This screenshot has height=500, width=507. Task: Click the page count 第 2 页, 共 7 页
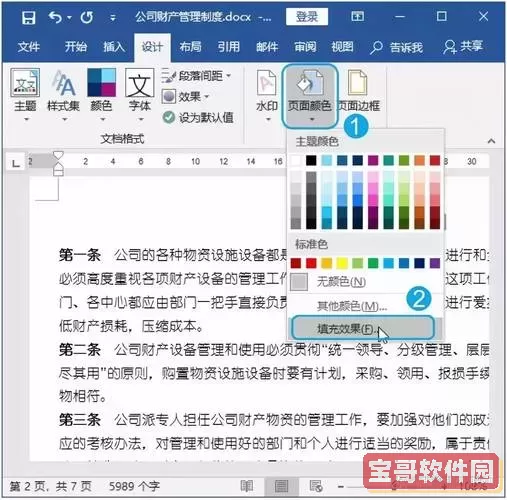[x=50, y=487]
